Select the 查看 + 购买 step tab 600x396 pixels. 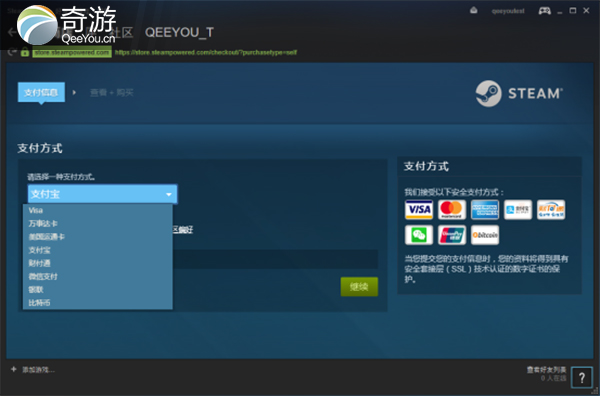point(111,93)
